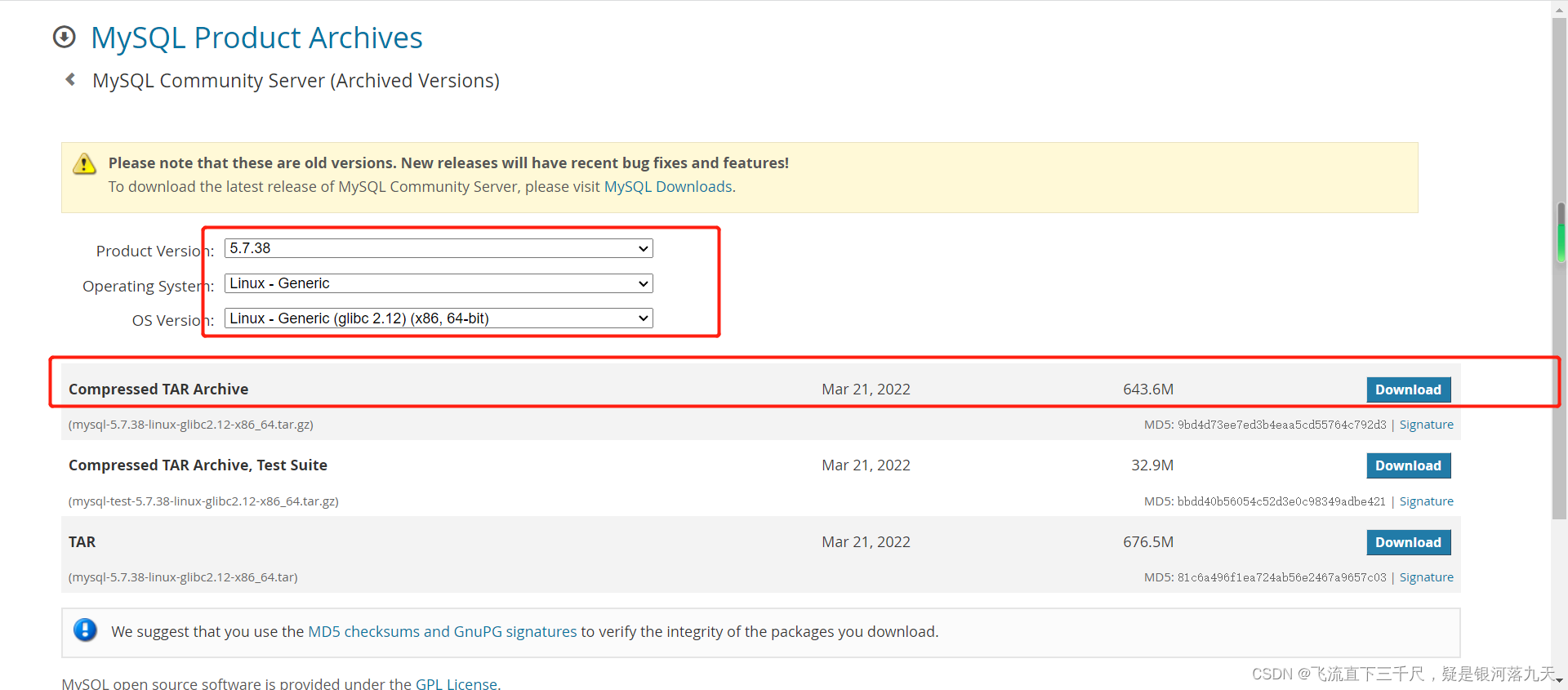Click the 676.5M file size
This screenshot has width=1568, height=690.
[1148, 542]
